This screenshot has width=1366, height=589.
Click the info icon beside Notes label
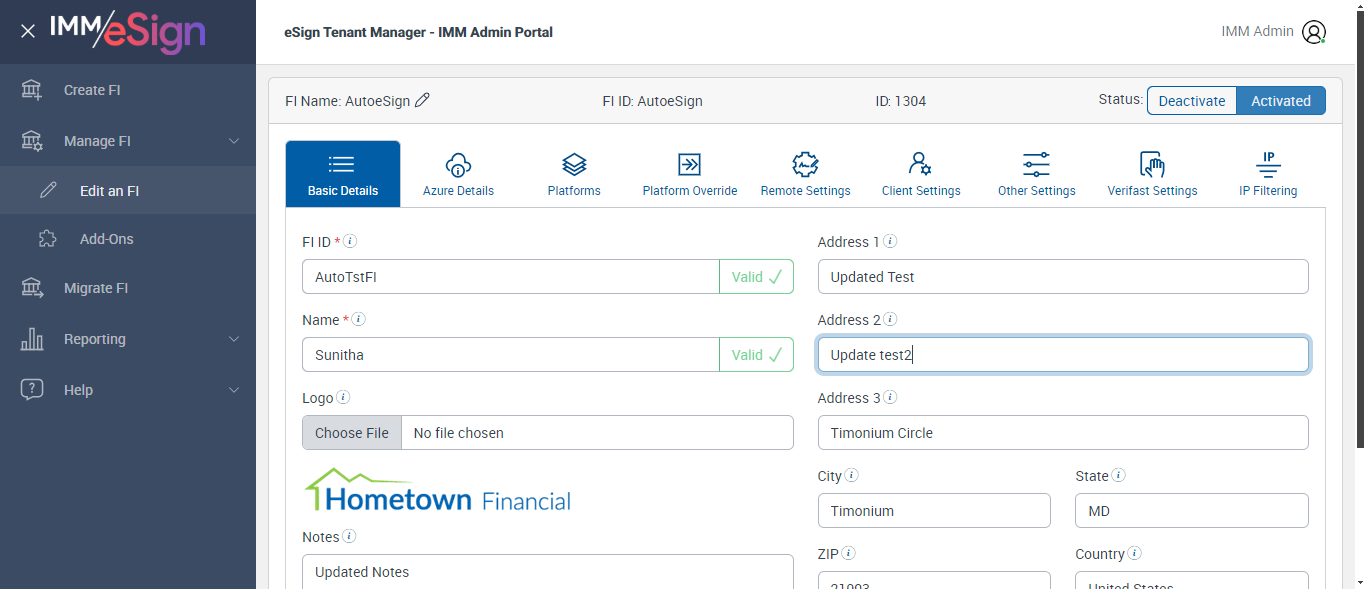[349, 536]
